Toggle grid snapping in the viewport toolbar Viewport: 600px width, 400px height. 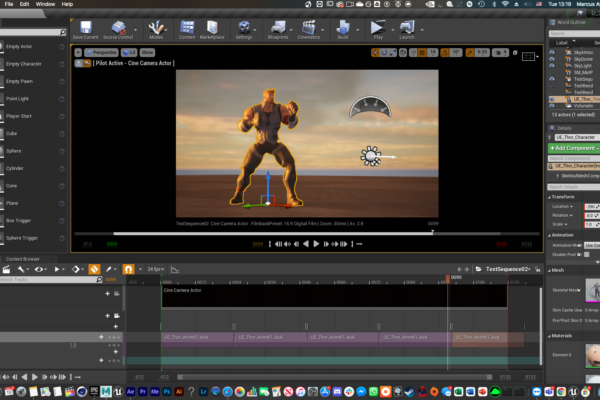pos(422,53)
